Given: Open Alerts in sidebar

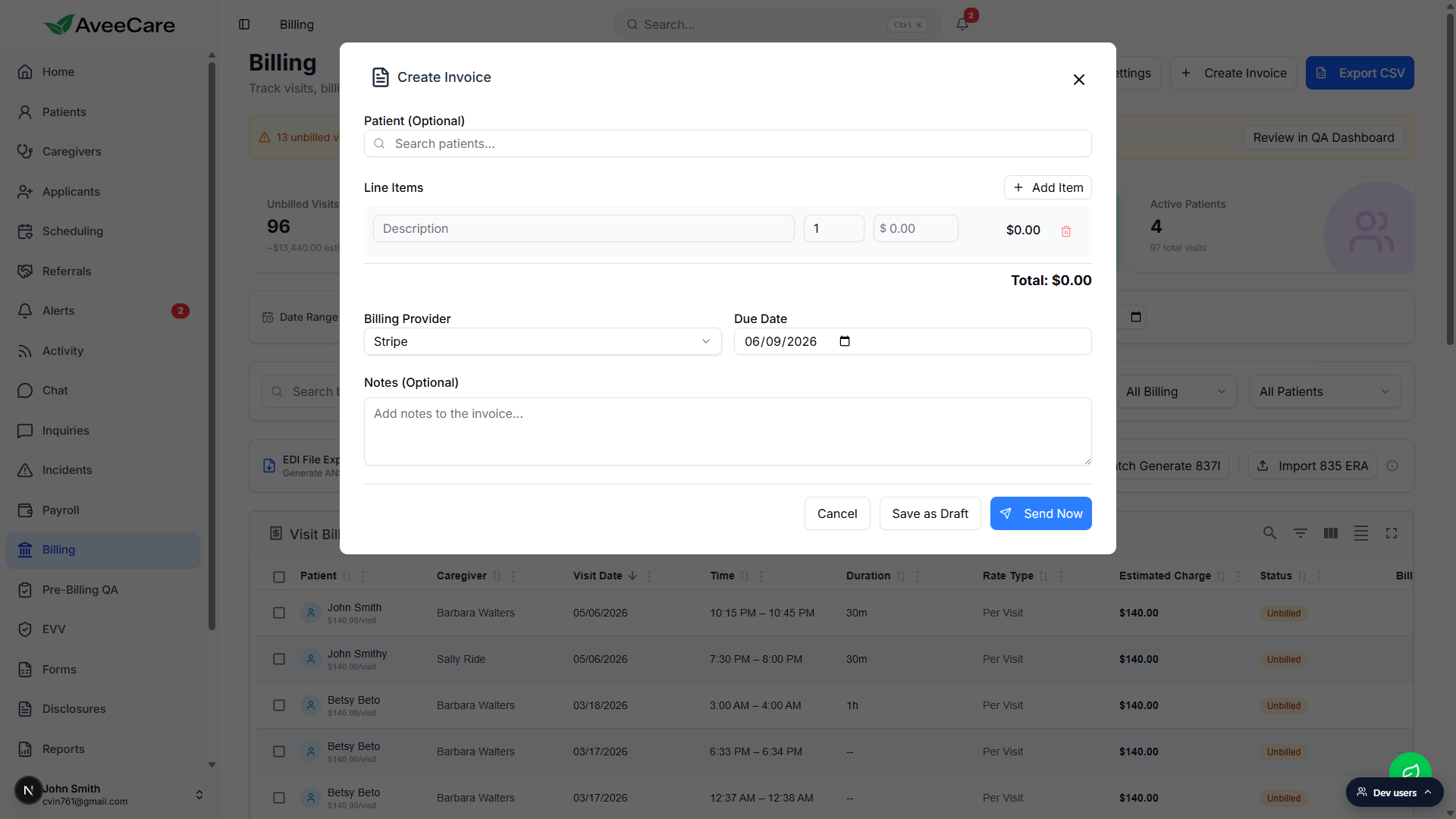Looking at the screenshot, I should coord(103,311).
